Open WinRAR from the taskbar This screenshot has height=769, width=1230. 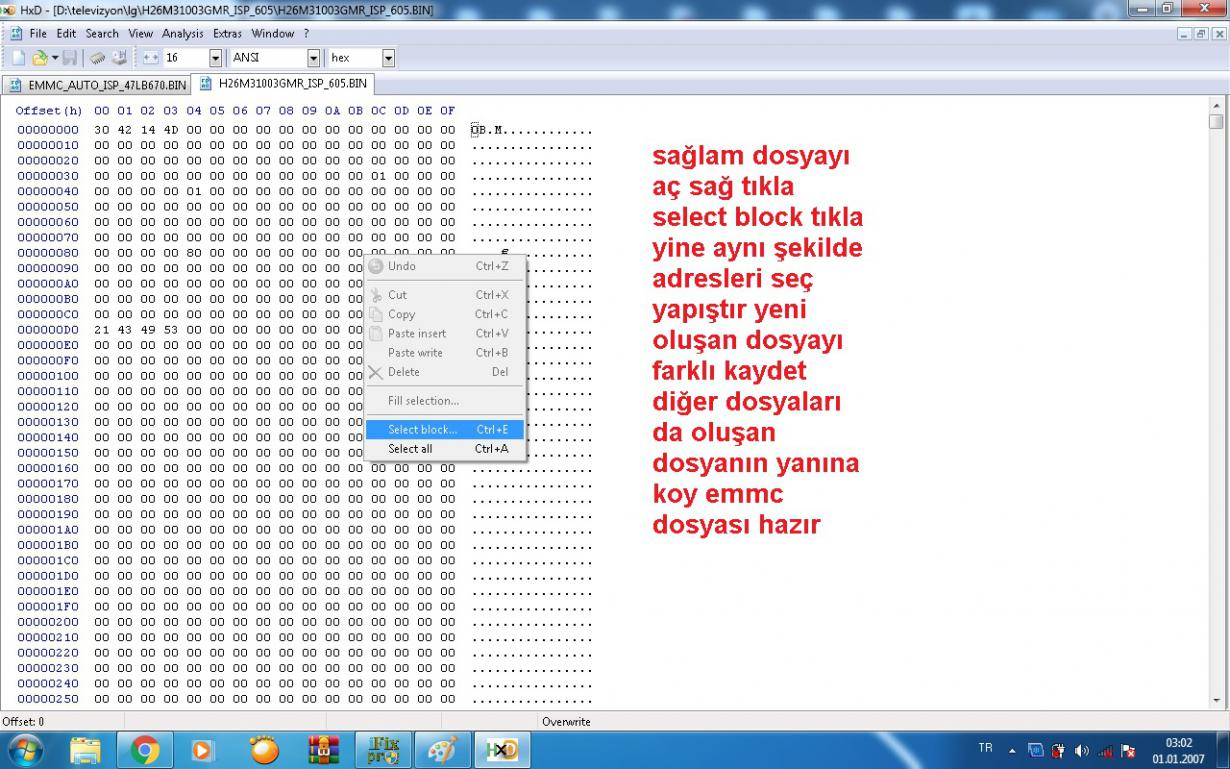324,750
